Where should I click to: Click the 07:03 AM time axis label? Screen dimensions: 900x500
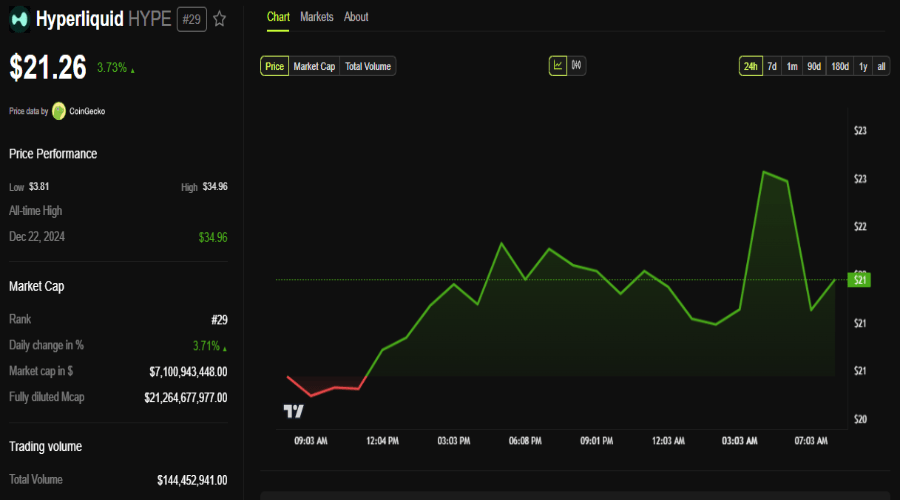811,441
